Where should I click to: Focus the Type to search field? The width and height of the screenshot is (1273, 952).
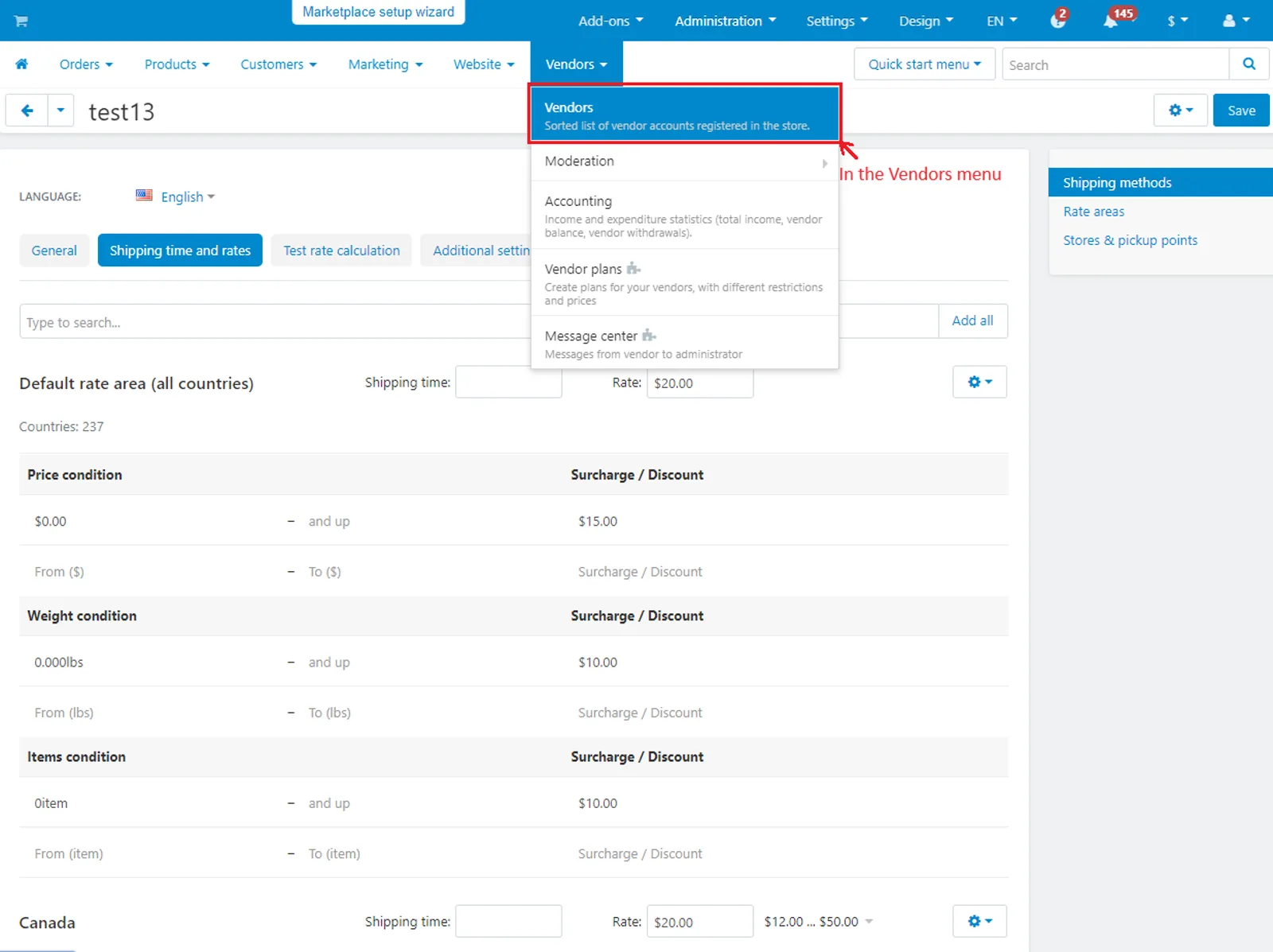point(275,321)
